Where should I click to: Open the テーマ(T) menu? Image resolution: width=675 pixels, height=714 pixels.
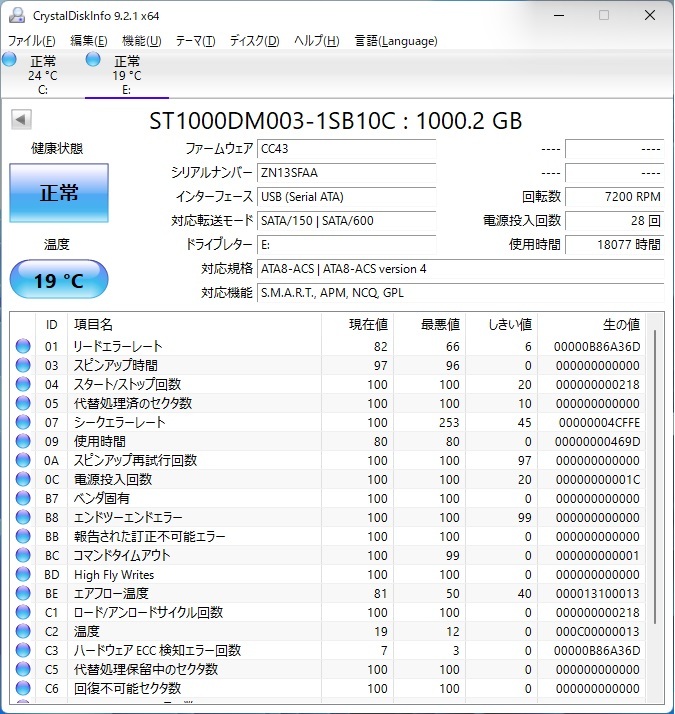195,41
